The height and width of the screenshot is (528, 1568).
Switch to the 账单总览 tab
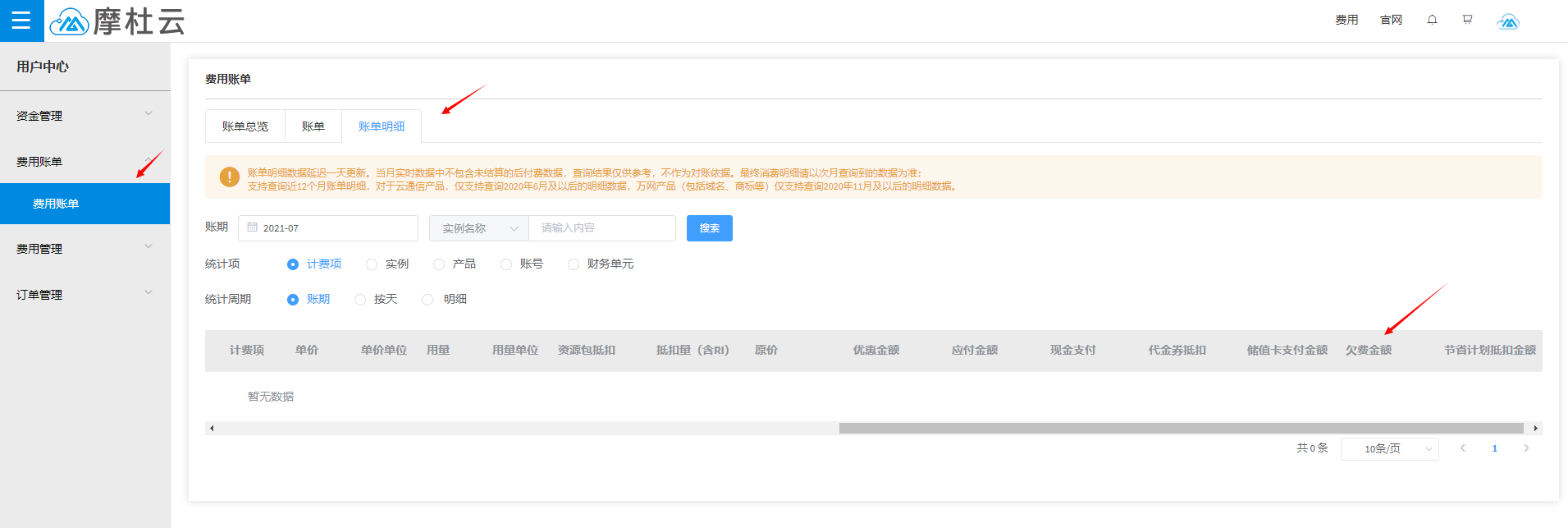pos(245,126)
